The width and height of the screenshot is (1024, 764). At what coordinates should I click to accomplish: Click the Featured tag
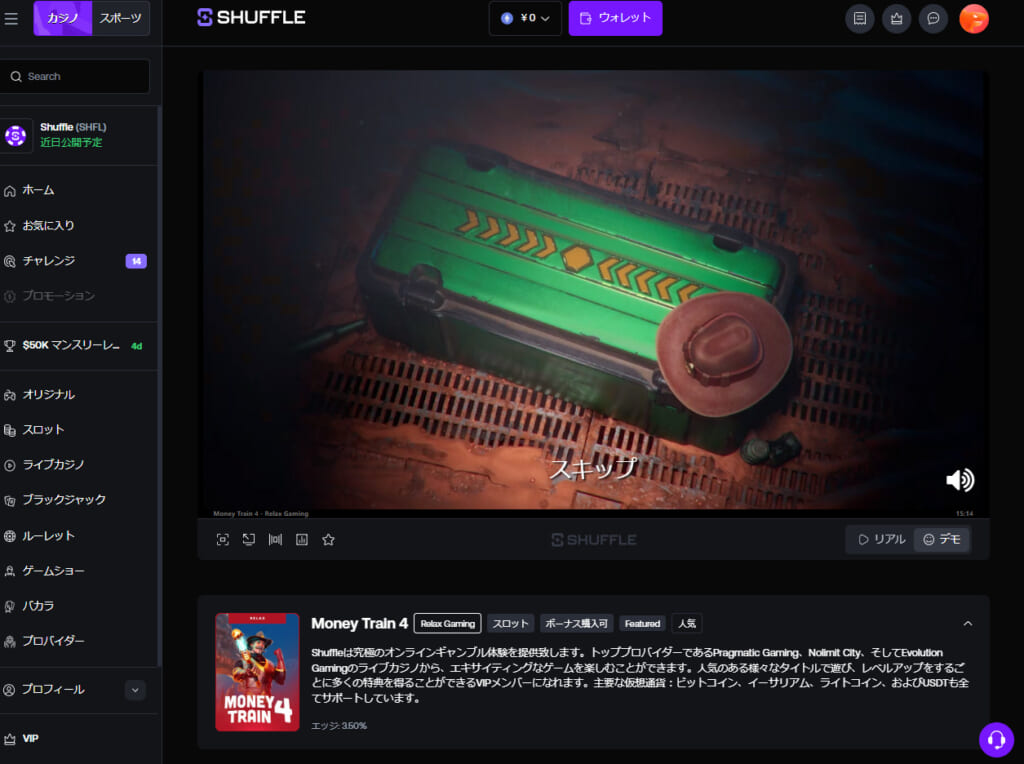642,624
